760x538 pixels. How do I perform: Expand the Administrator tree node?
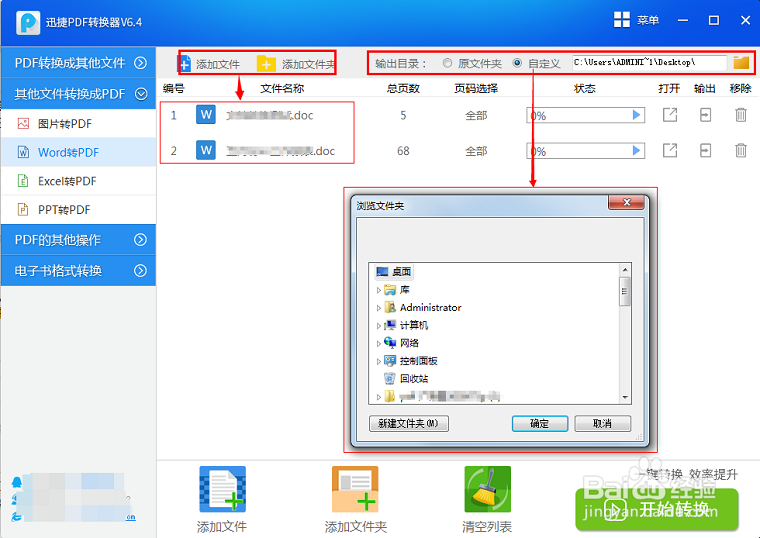378,308
